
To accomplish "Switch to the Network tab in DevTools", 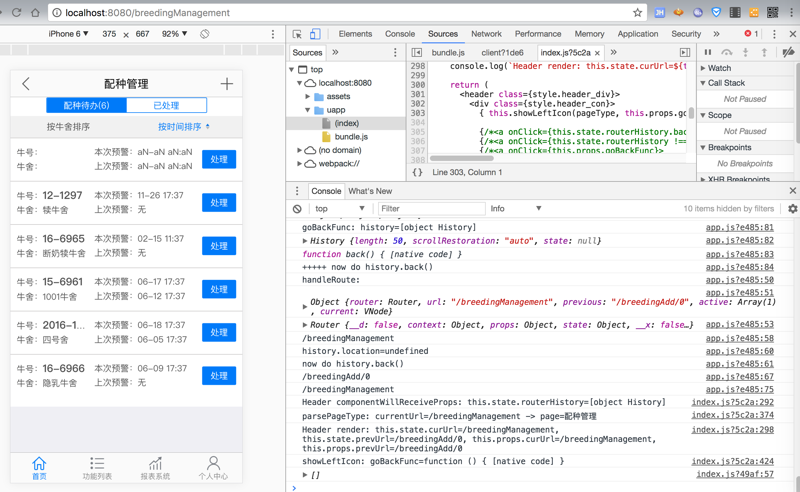I will 486,34.
